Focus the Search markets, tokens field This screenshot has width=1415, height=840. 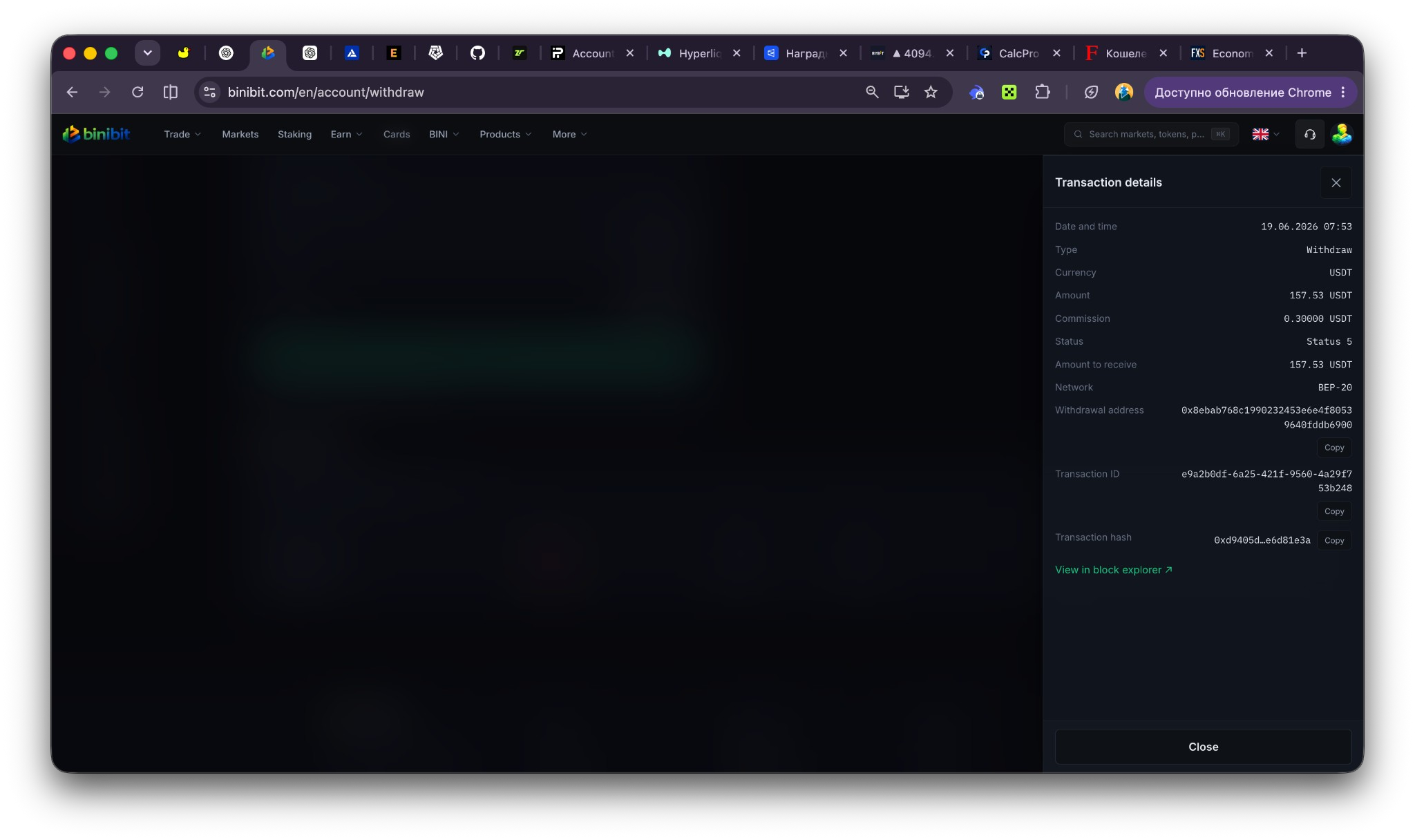click(x=1151, y=134)
